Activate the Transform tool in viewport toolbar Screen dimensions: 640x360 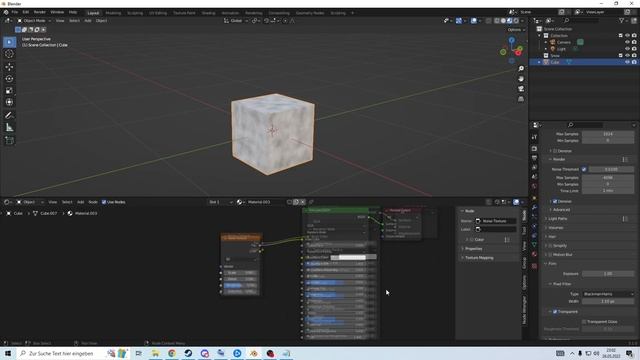coord(9,102)
